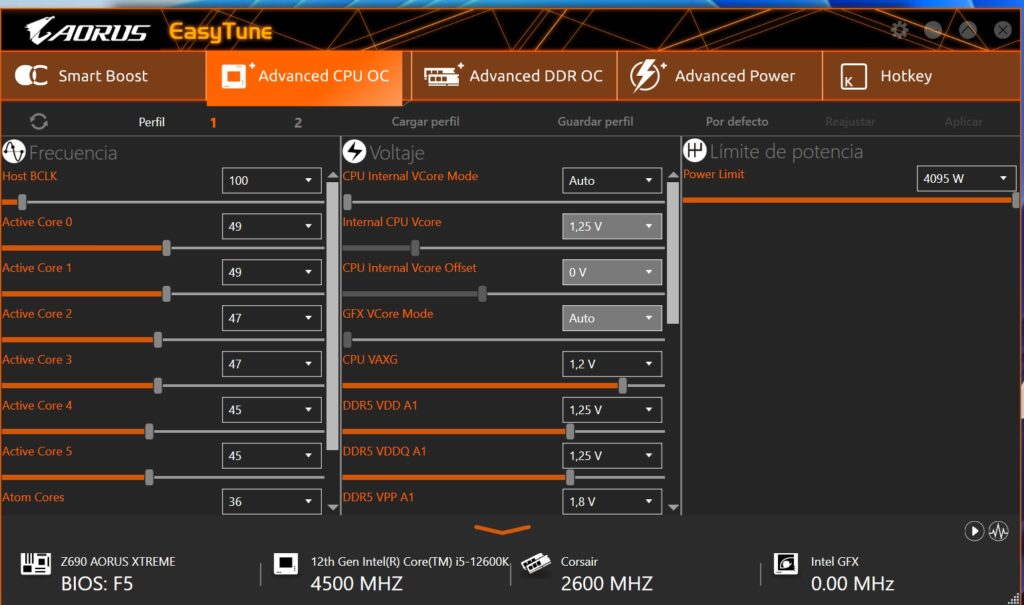Click the Power Limit slider handle
1024x605 pixels.
(x=1016, y=200)
